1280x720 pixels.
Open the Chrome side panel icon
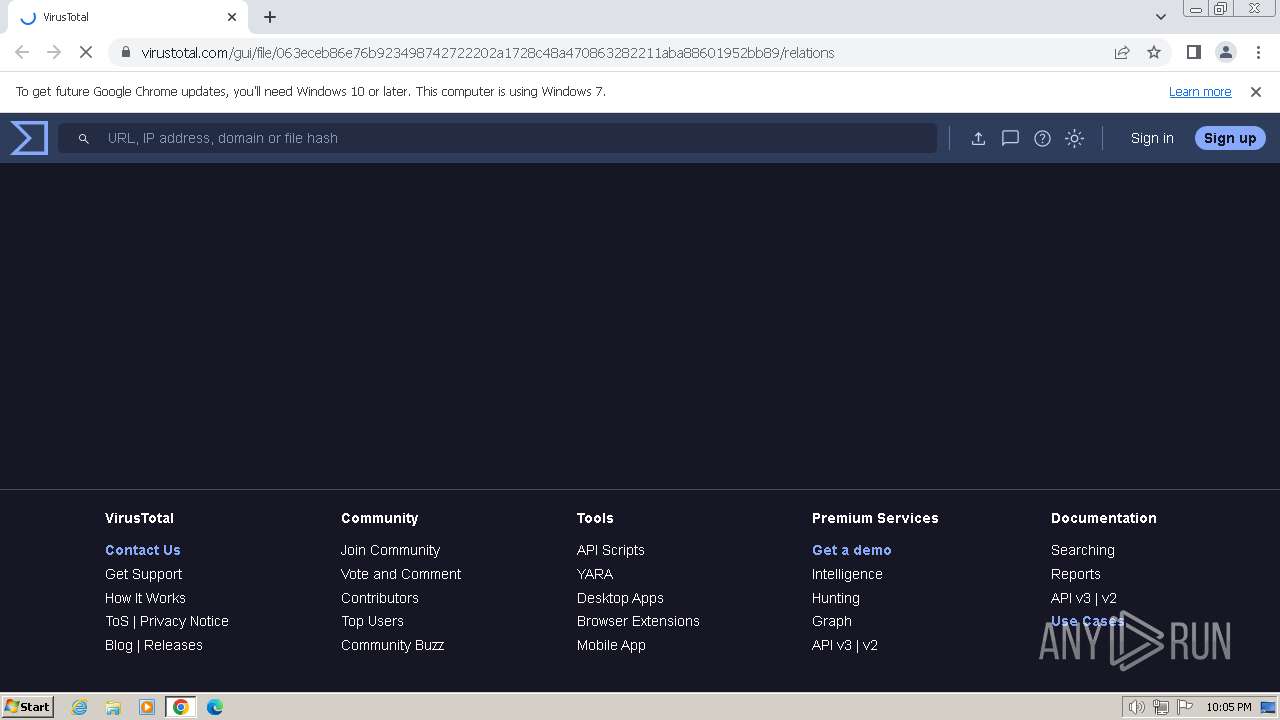1193,52
